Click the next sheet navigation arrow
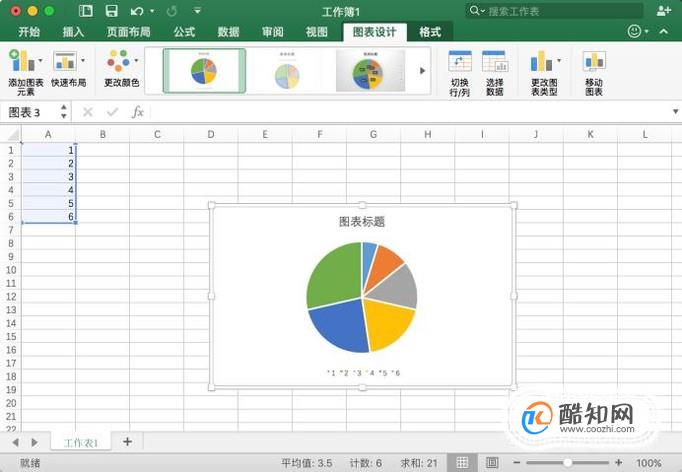The image size is (682, 472). pos(34,442)
